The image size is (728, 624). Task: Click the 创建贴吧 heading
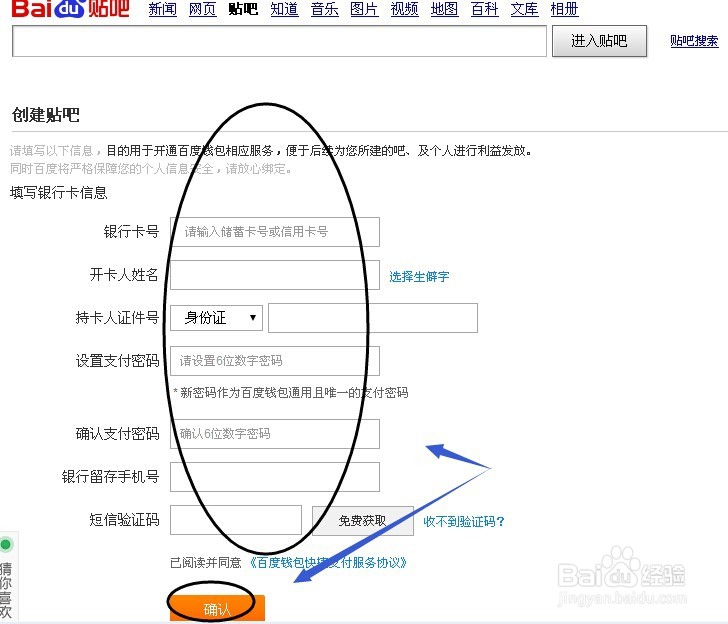[46, 115]
